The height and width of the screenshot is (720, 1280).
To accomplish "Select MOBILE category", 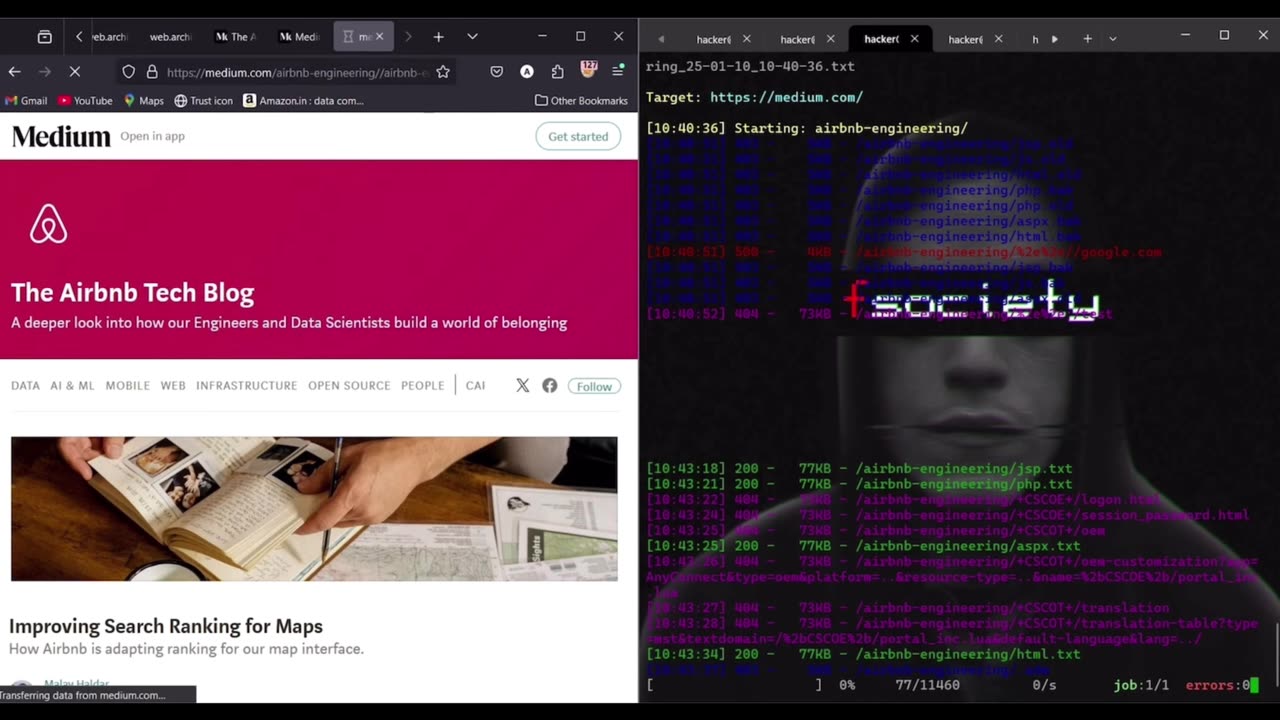I will pyautogui.click(x=128, y=386).
